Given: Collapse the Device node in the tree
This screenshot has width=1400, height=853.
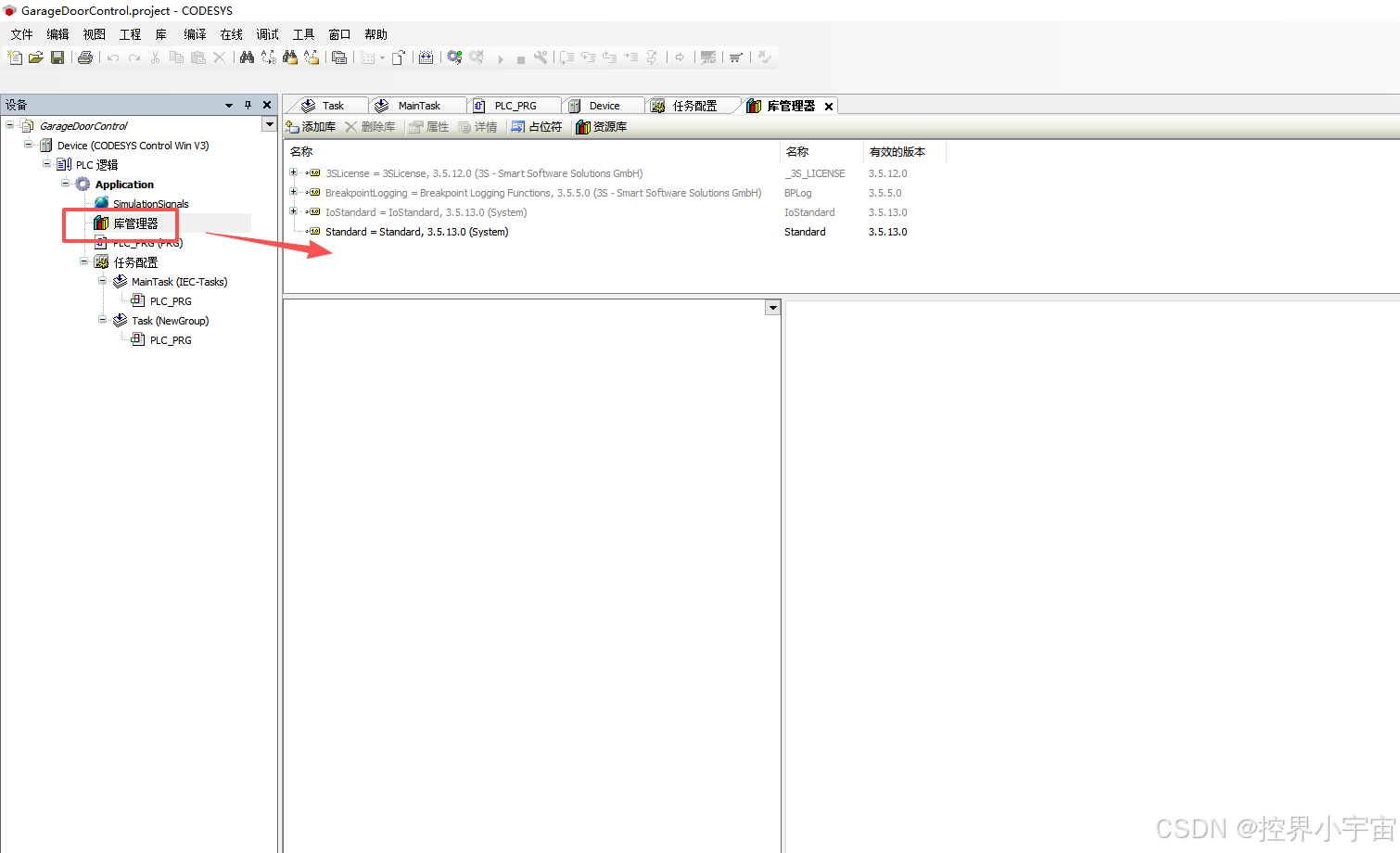Looking at the screenshot, I should tap(28, 144).
